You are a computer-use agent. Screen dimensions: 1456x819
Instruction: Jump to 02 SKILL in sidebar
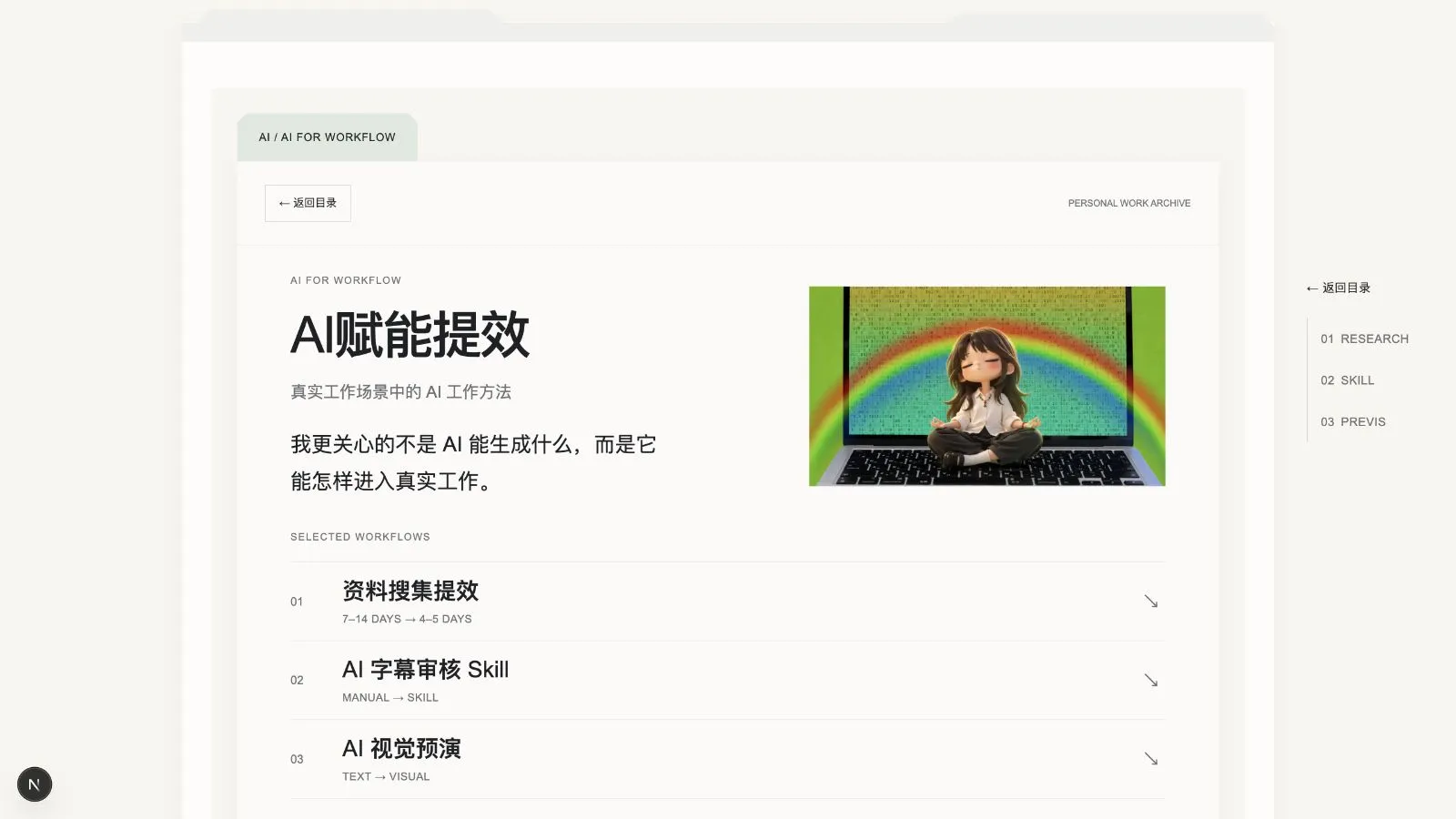(x=1347, y=380)
